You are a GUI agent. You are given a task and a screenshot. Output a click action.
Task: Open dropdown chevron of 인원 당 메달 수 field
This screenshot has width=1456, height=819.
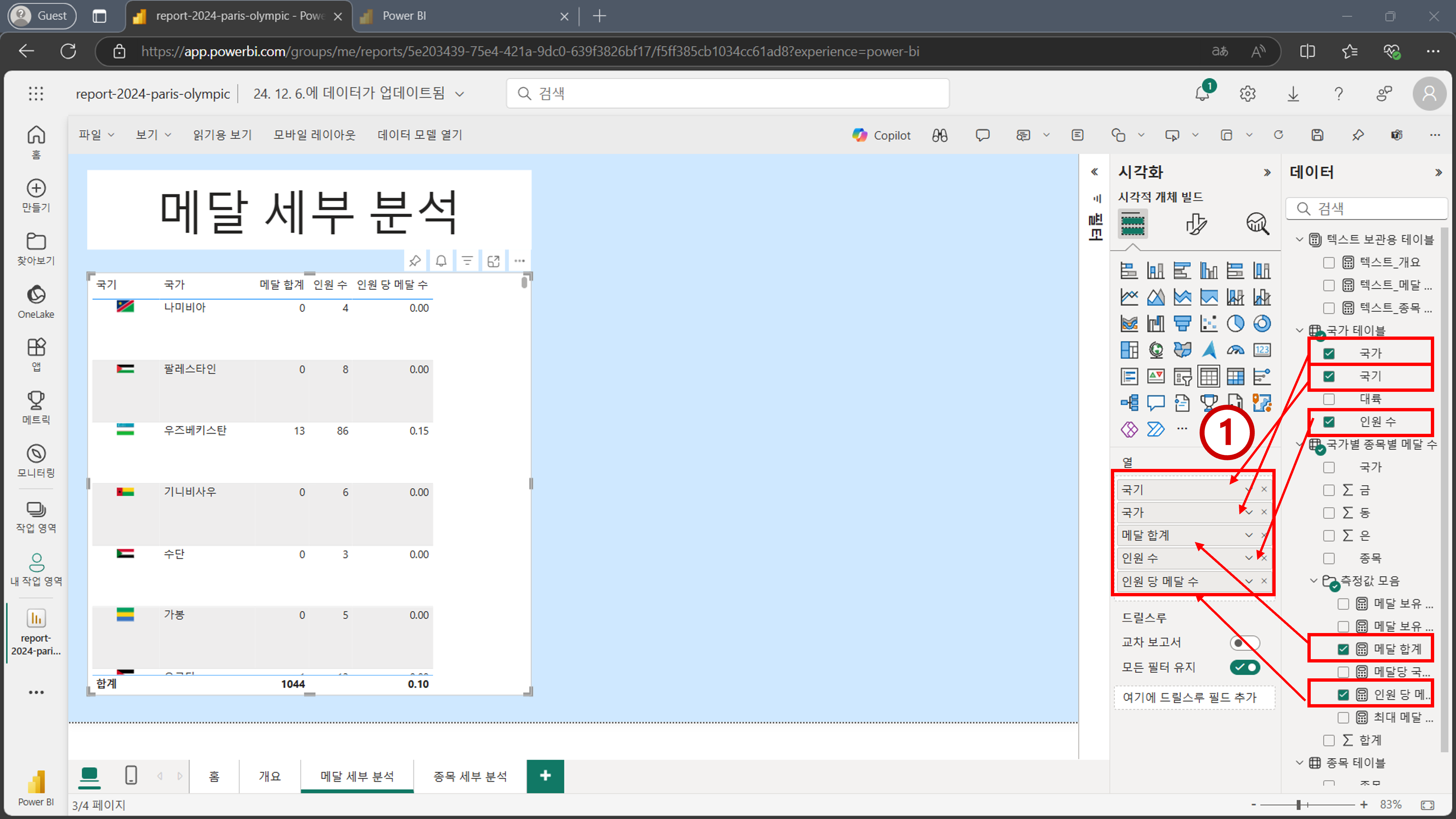[1249, 581]
